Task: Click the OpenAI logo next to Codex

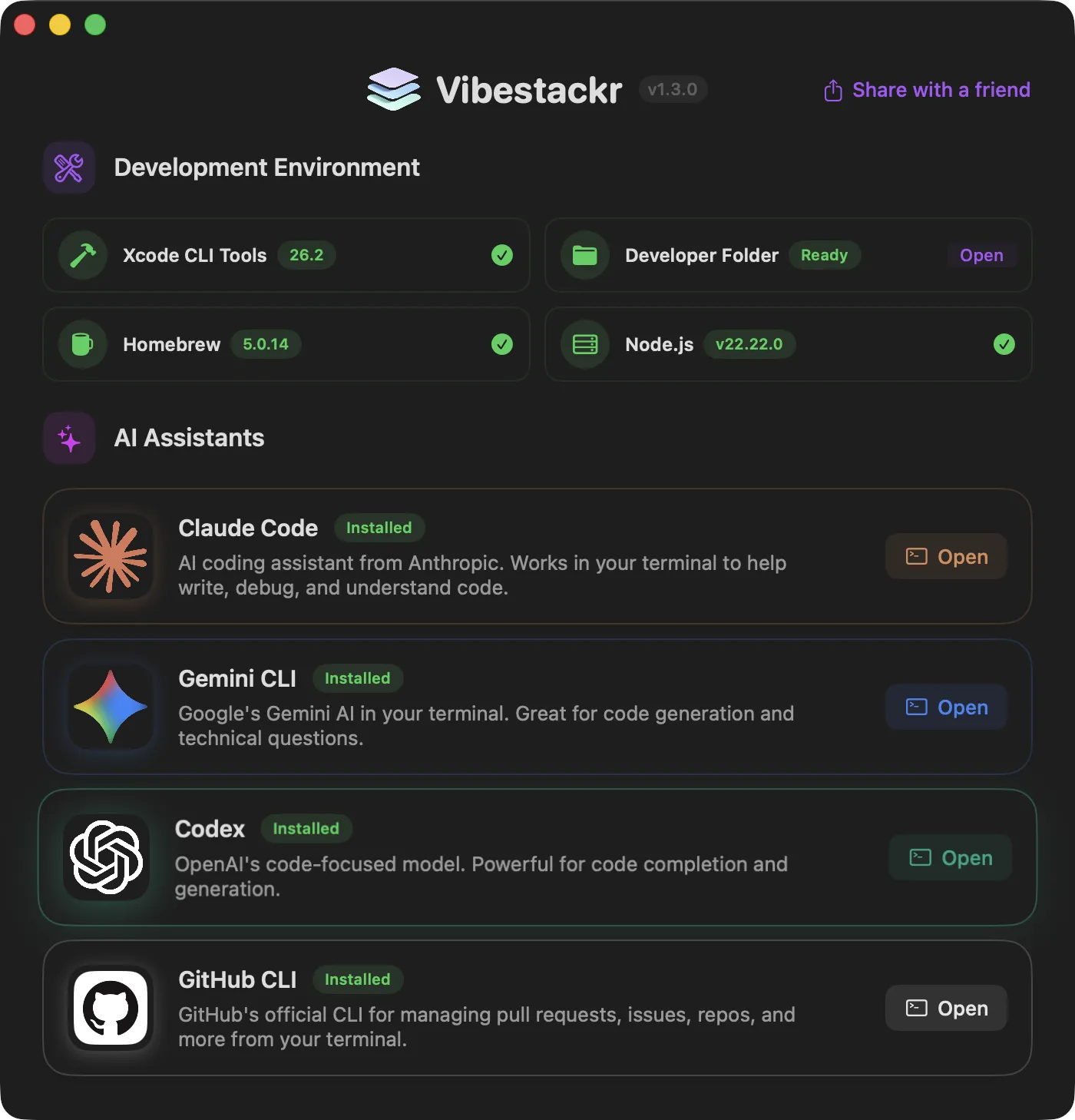Action: point(105,857)
